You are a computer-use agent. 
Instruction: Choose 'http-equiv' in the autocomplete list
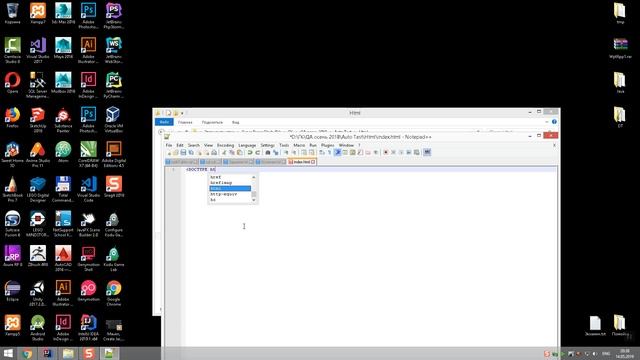click(x=230, y=194)
